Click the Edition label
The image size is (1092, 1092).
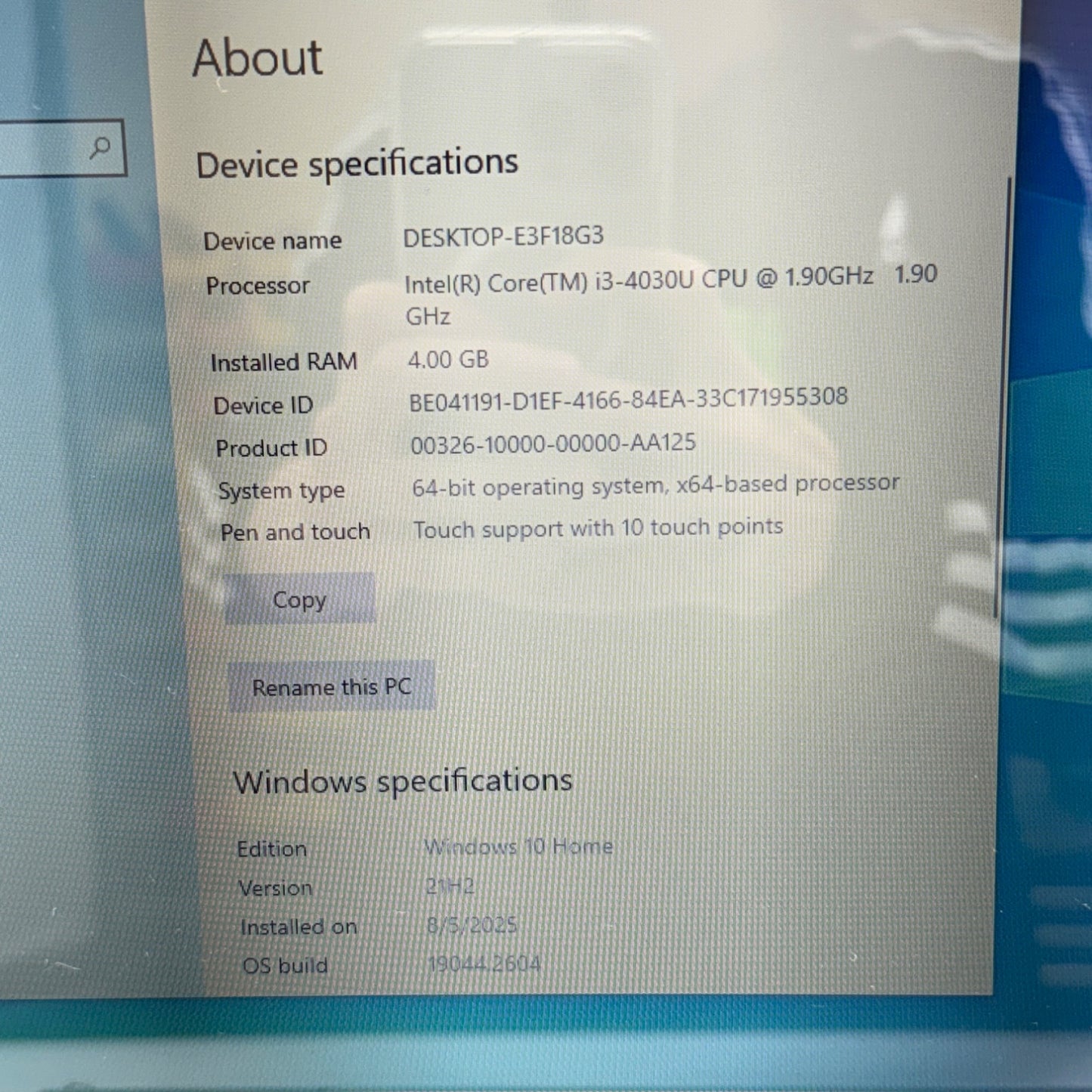[272, 849]
